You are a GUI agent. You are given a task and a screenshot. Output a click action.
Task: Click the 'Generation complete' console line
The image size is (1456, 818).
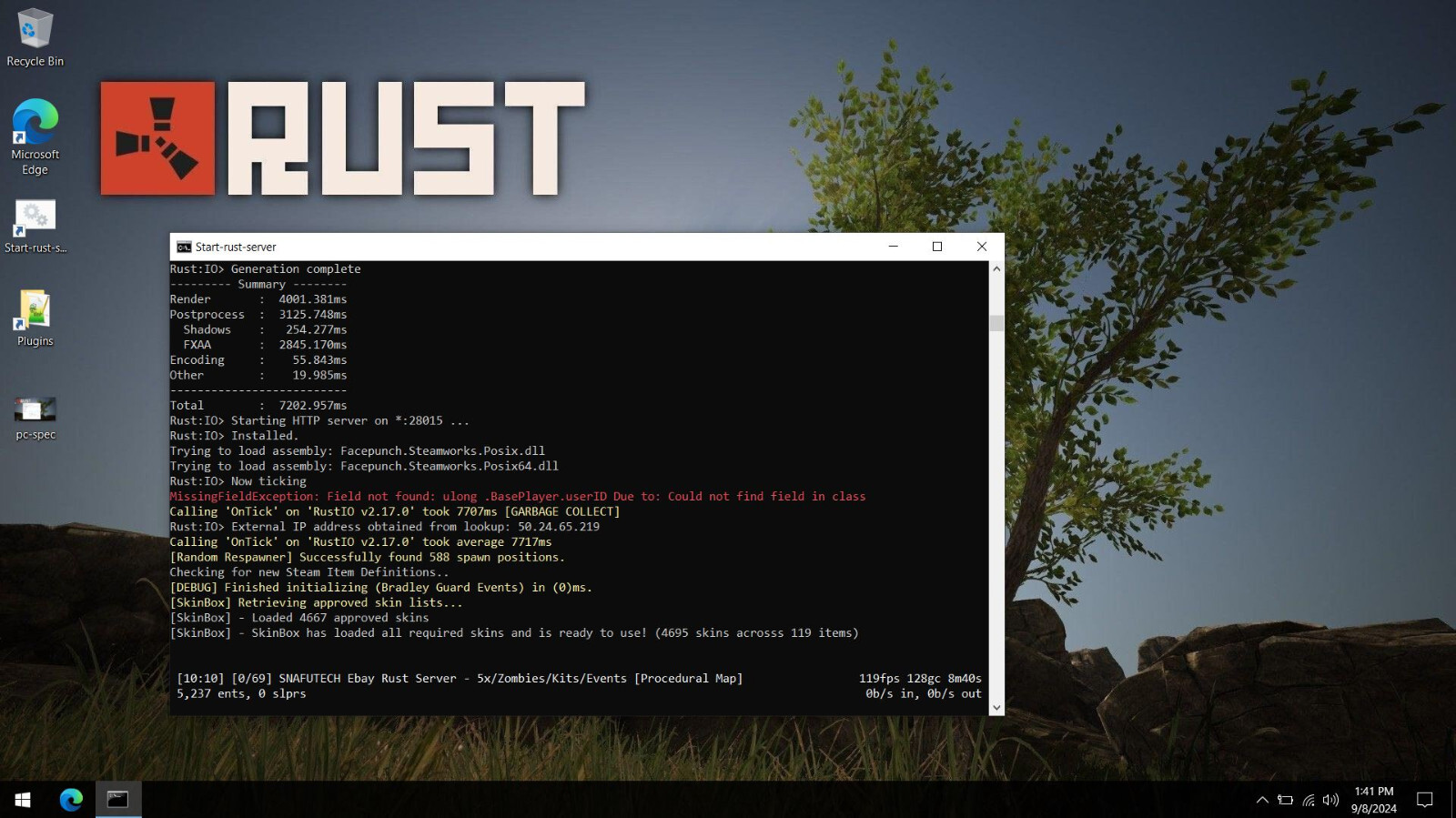click(x=265, y=268)
